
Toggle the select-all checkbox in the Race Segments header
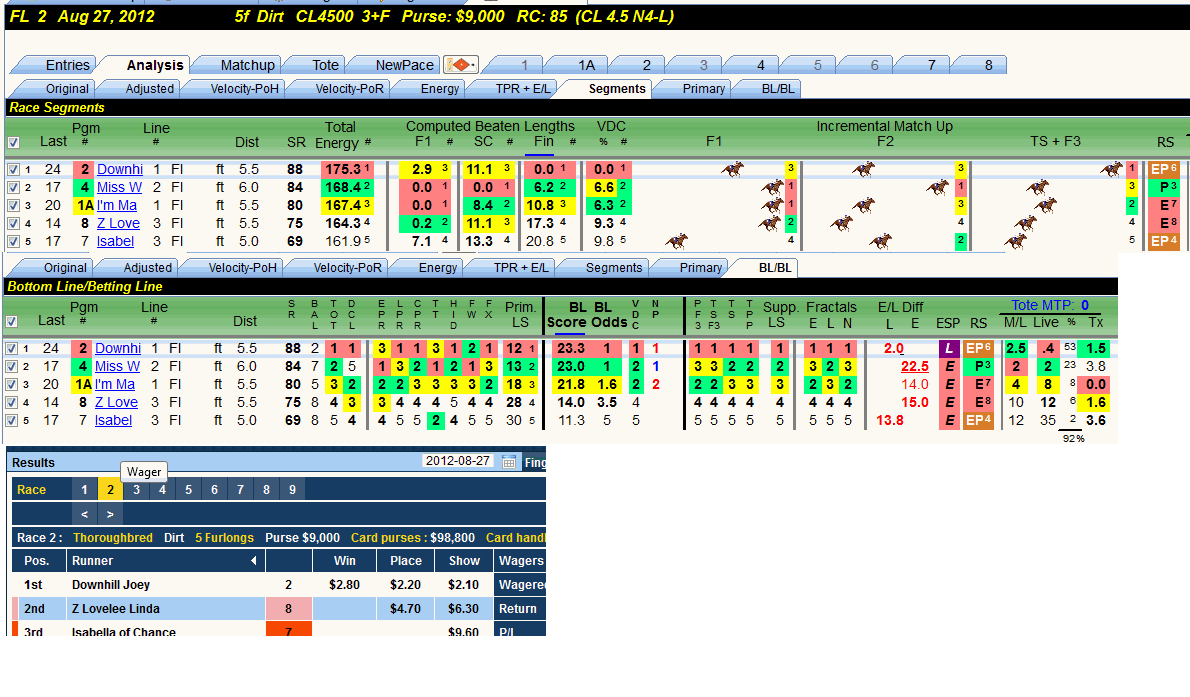[13, 142]
